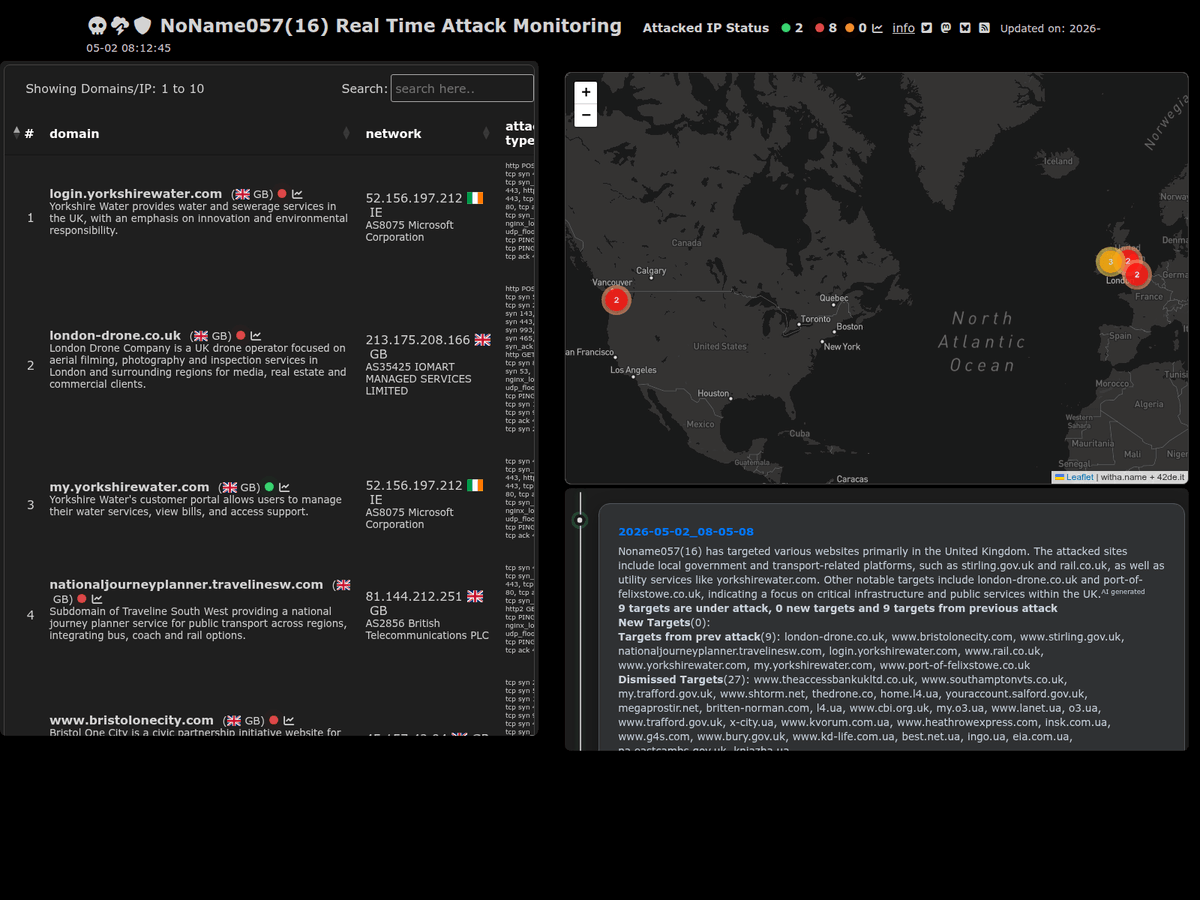
Task: Open the Bluesky butterfly icon in header
Action: click(x=965, y=28)
